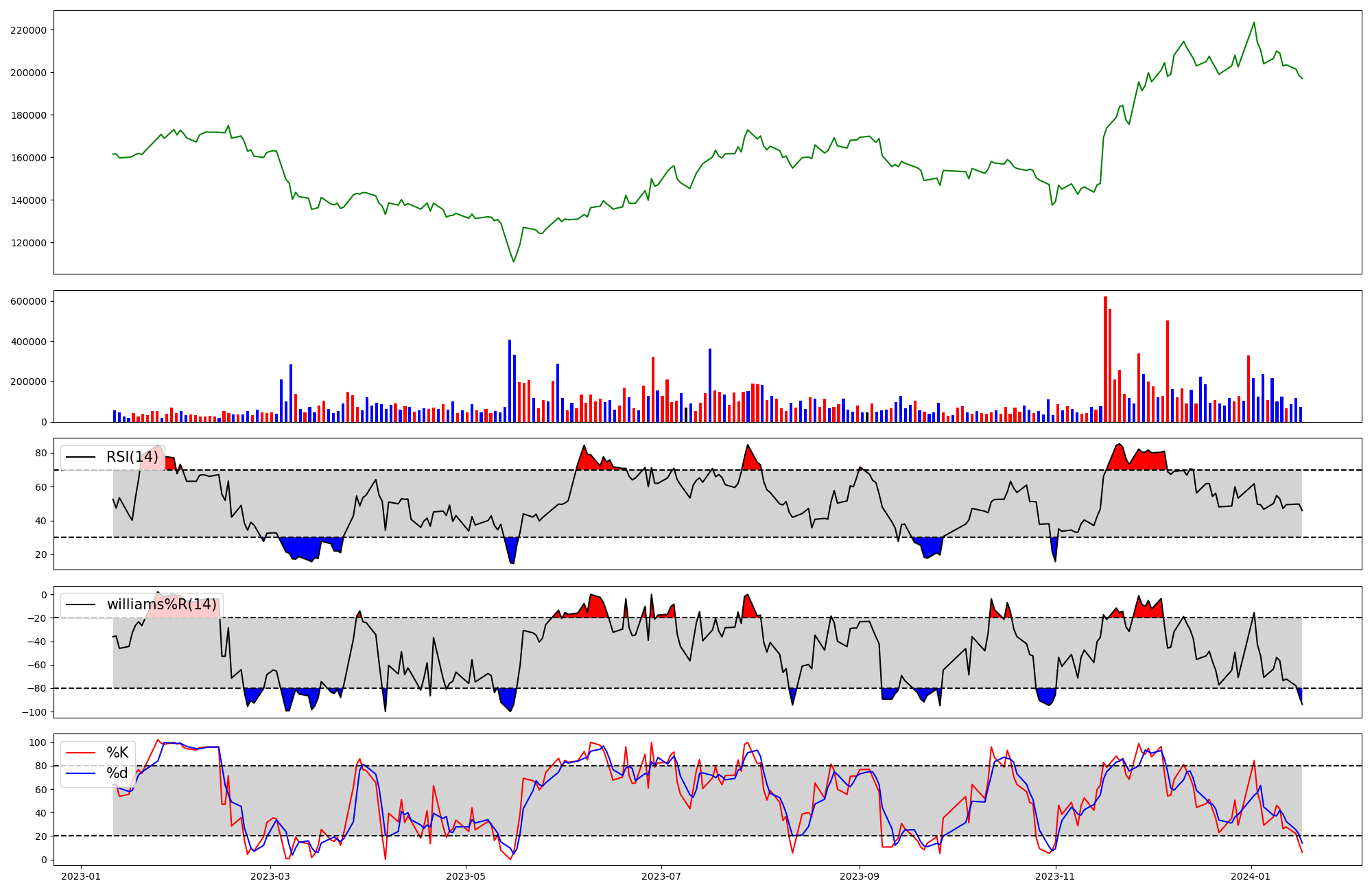
Task: Click the 2024-01 x-axis date label
Action: coord(1251,876)
